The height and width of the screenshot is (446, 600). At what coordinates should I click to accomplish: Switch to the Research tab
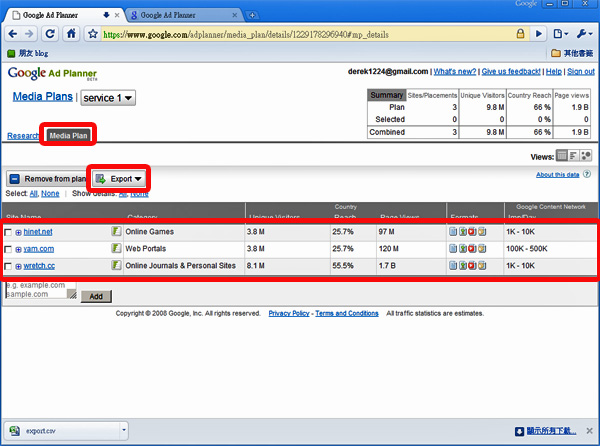23,136
